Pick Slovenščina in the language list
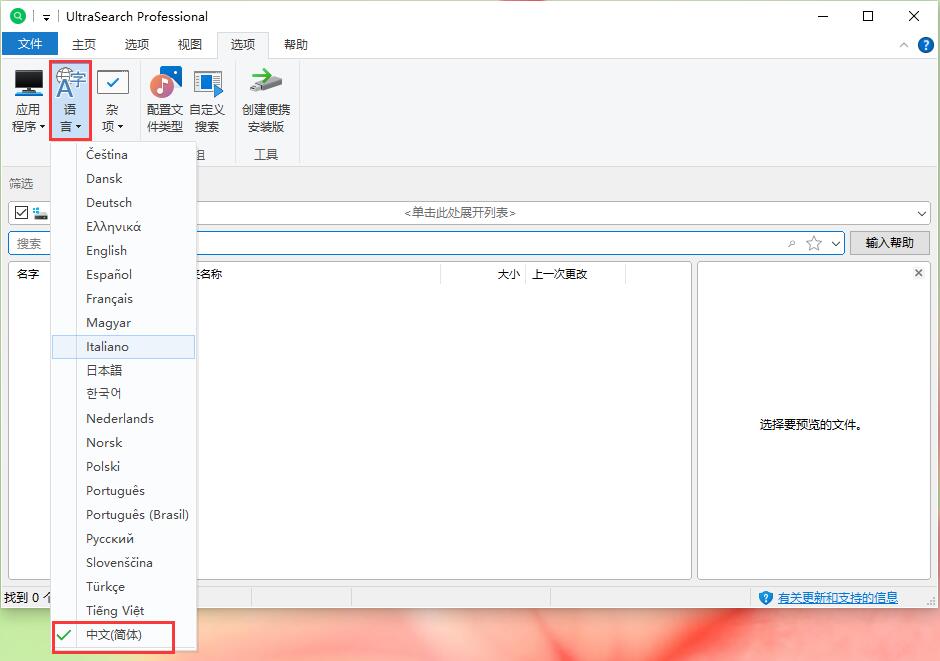This screenshot has width=940, height=661. 123,562
